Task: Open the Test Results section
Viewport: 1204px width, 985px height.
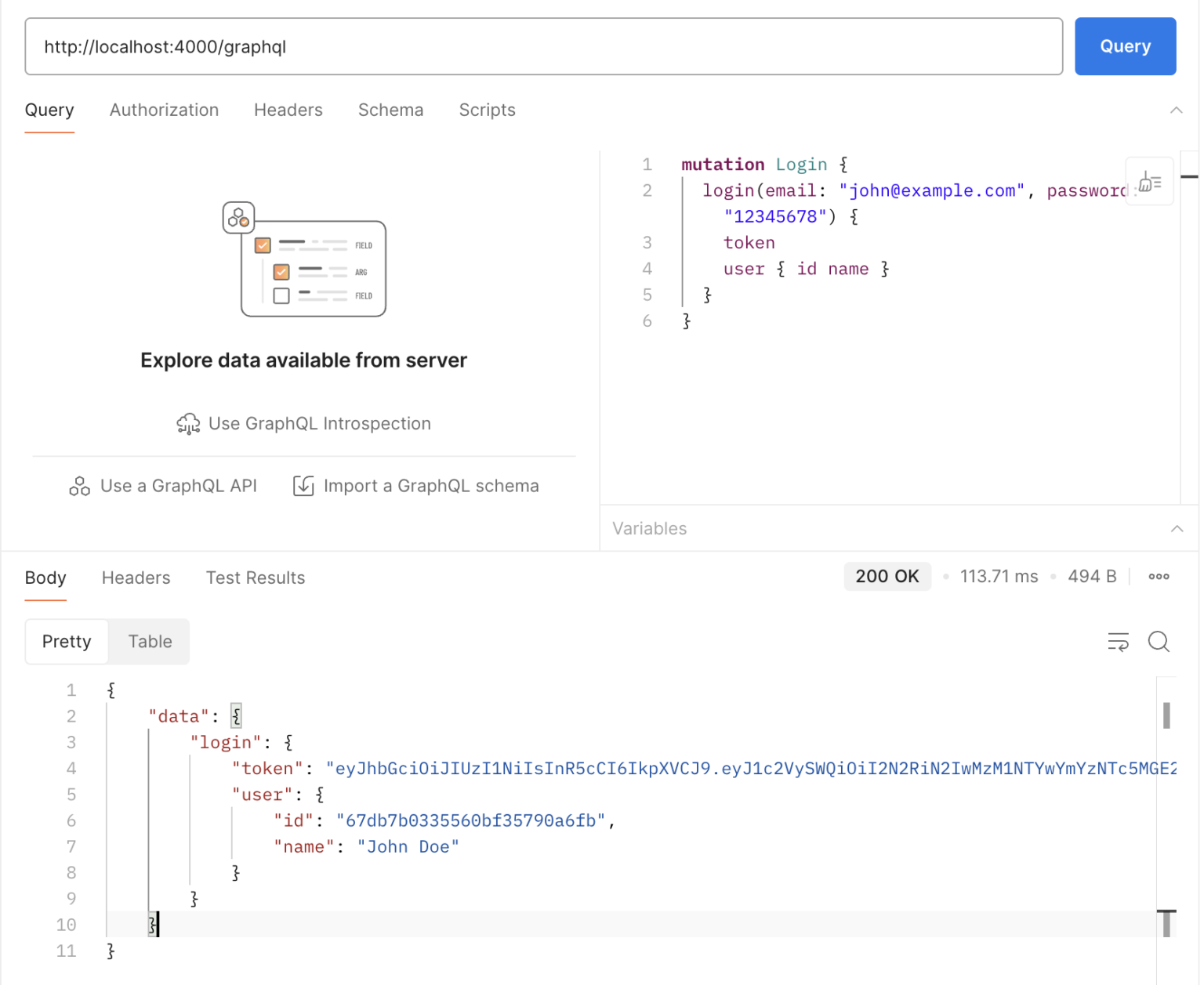Action: pos(255,578)
